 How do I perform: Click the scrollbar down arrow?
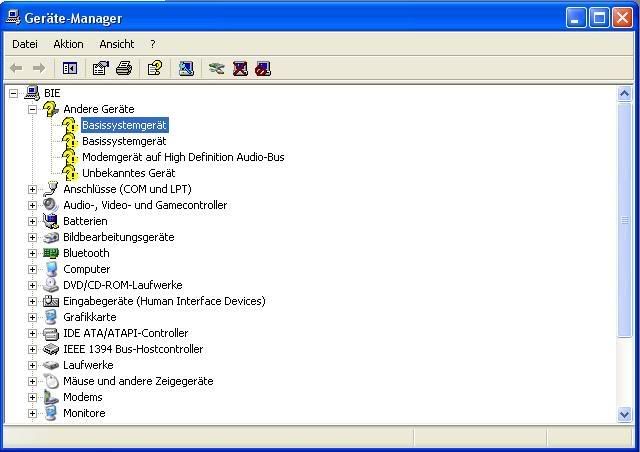pyautogui.click(x=624, y=414)
